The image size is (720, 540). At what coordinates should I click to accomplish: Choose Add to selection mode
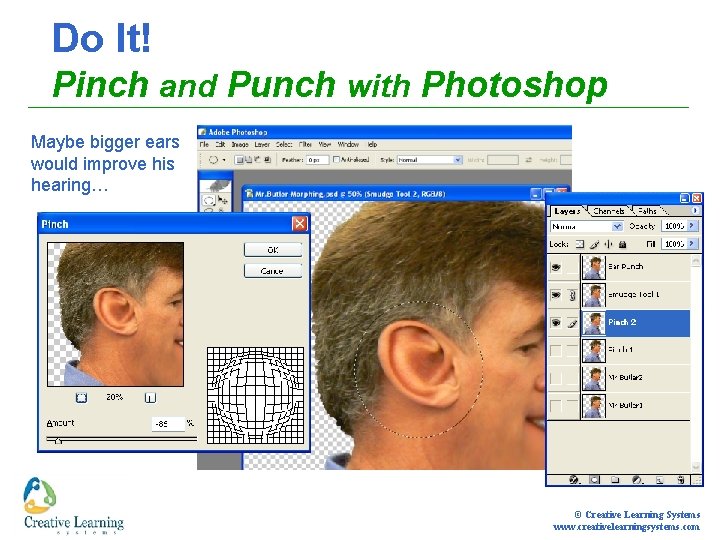[248, 160]
